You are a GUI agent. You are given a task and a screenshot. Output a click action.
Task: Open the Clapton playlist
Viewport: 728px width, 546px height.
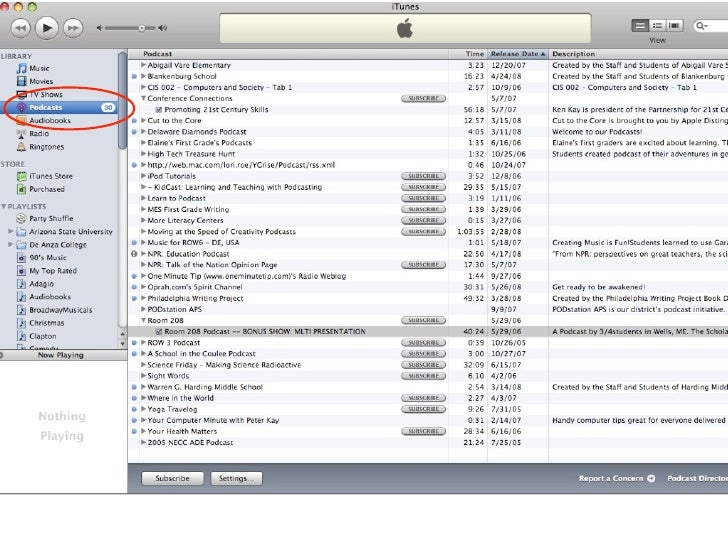pyautogui.click(x=43, y=336)
